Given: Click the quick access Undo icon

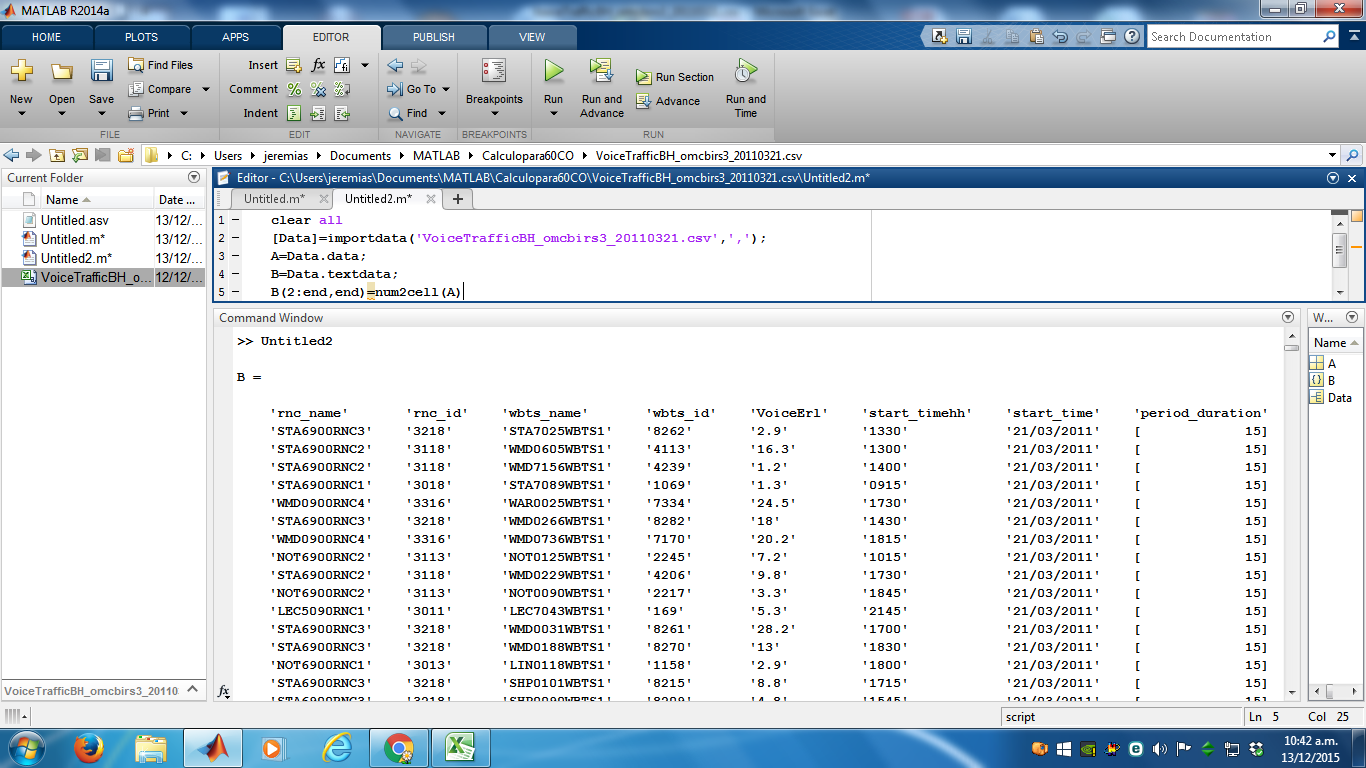Looking at the screenshot, I should point(1060,37).
